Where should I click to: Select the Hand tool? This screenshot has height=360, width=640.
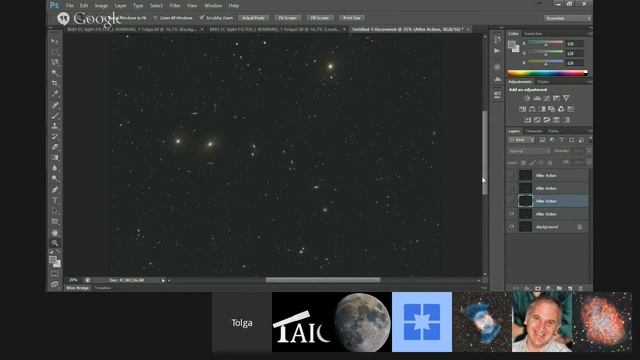pos(54,233)
